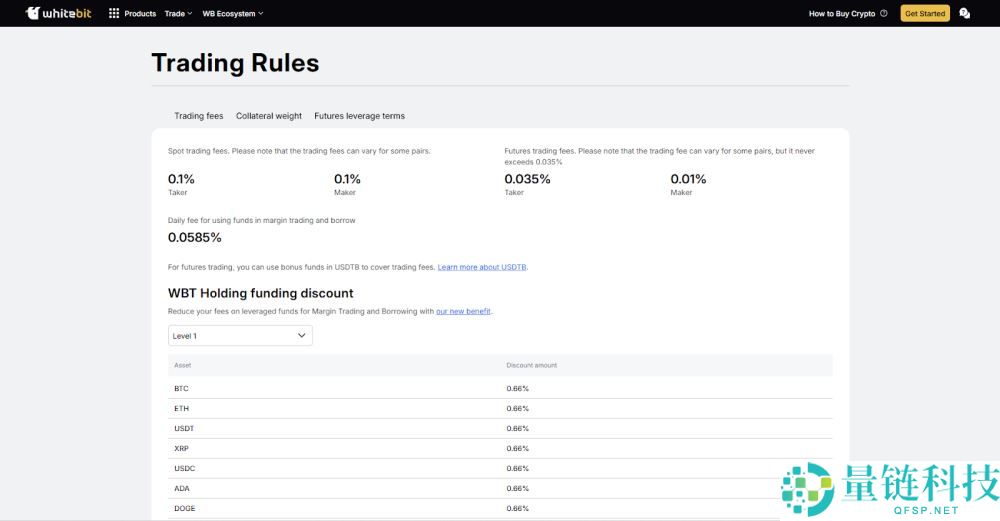The image size is (1000, 521).
Task: Click the How to Buy Crypto link
Action: click(841, 14)
